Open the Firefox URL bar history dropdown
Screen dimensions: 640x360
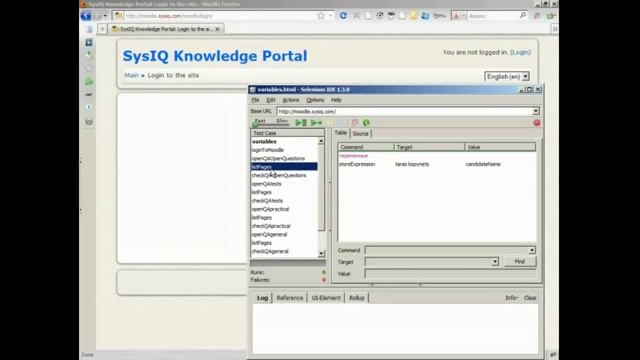click(330, 16)
